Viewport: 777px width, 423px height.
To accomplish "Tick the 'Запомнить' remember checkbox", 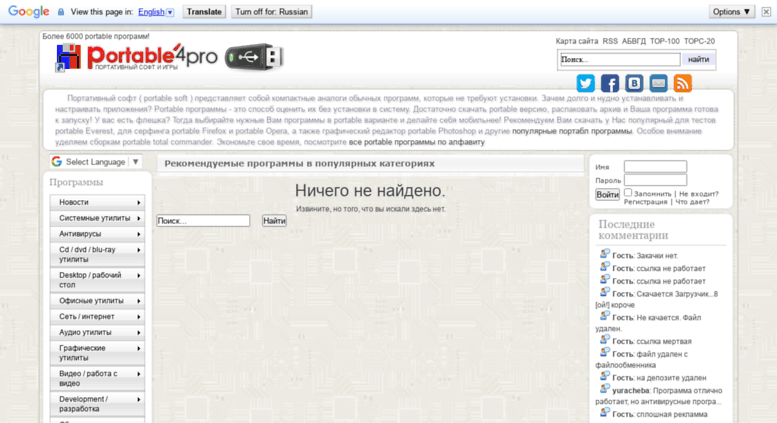I will coord(628,192).
